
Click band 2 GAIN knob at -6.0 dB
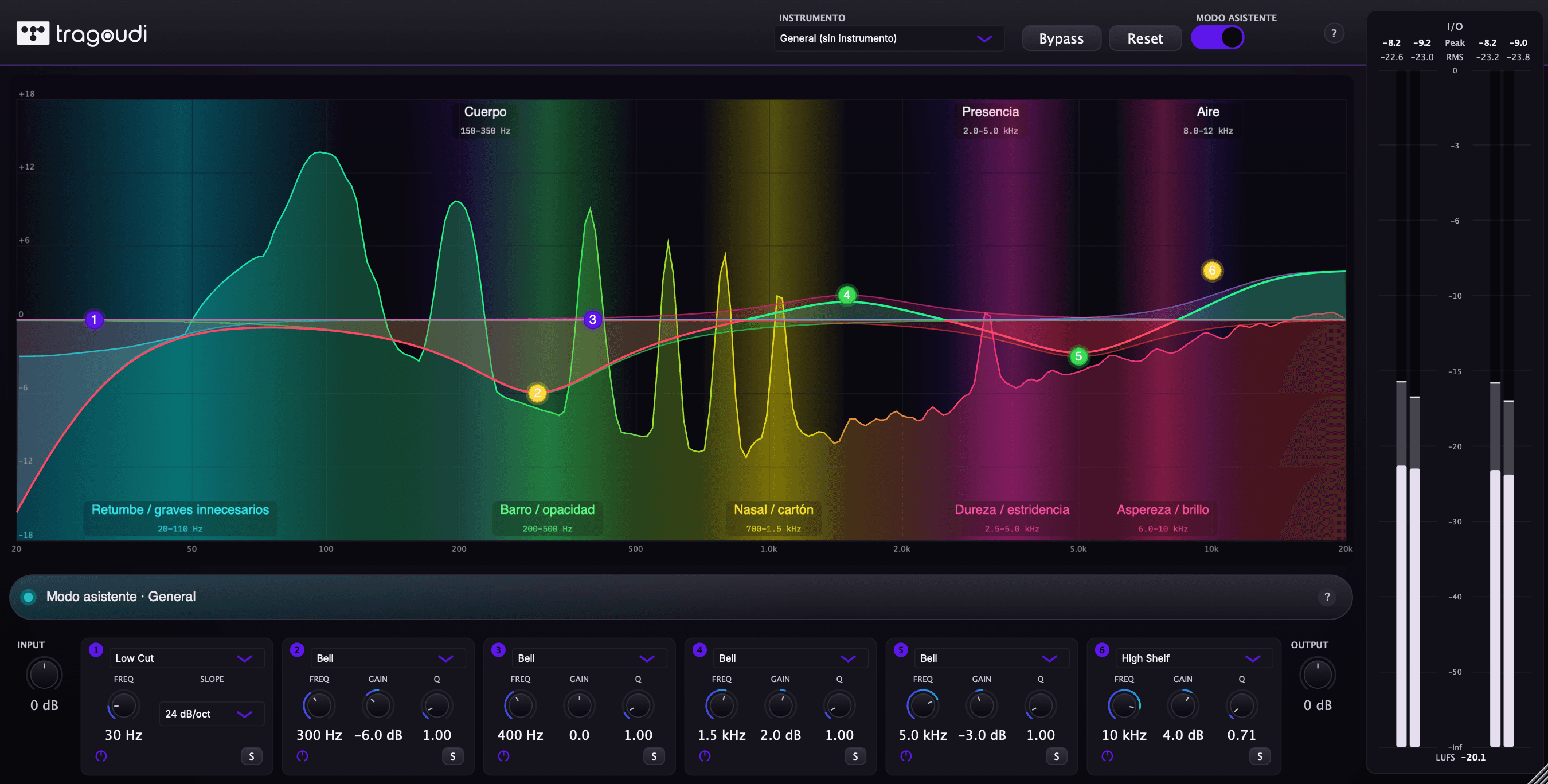pyautogui.click(x=377, y=705)
